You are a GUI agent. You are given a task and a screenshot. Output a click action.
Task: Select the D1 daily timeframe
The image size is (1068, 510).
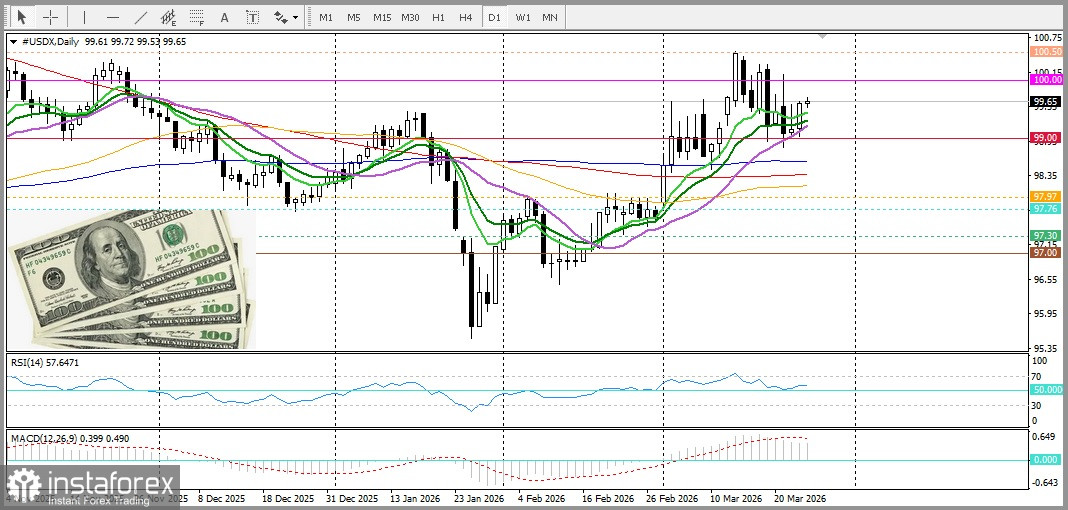[494, 17]
